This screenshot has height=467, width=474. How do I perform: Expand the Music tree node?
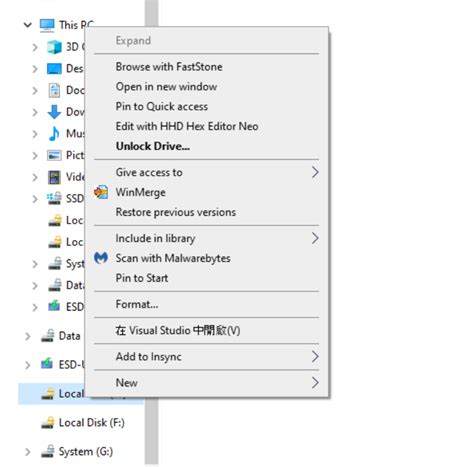[x=35, y=134]
